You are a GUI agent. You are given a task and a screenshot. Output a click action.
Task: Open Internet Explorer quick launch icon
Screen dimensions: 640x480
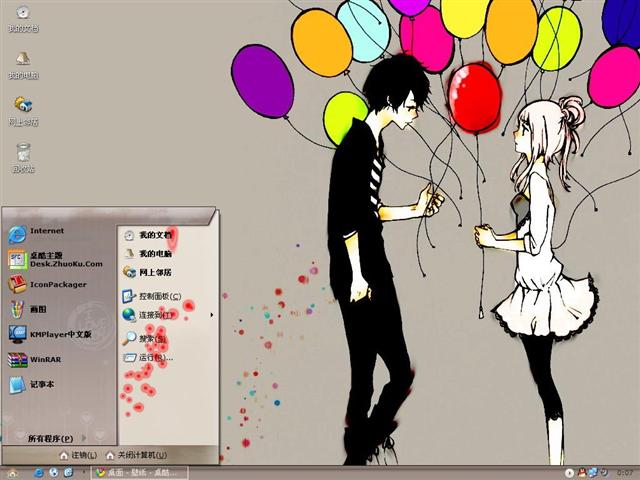(39, 473)
